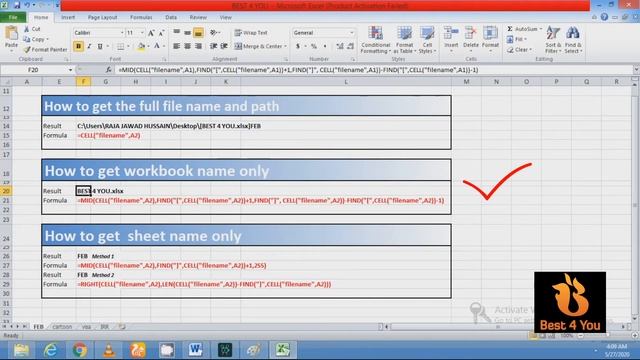Open Cell Styles gallery
Viewport: 640px width, 360px height.
tap(427, 40)
